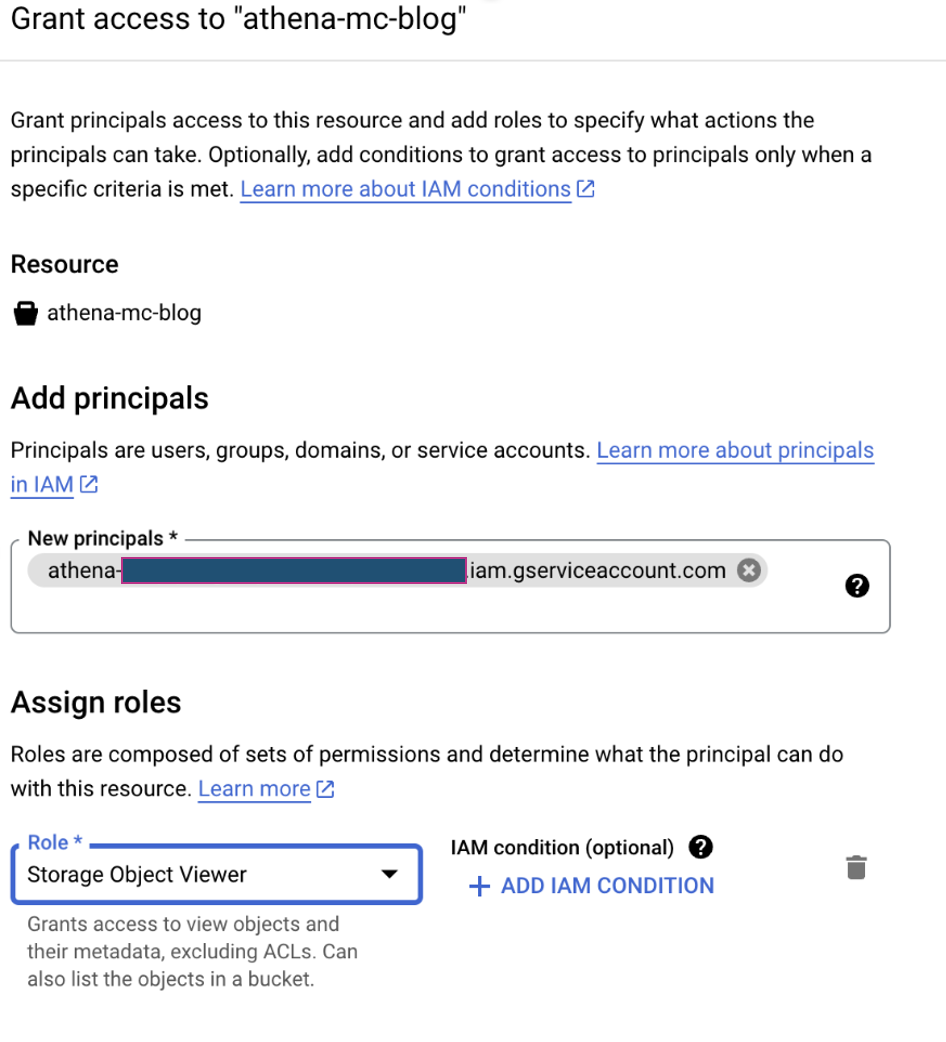
Task: Click the Storage Object Viewer role description text
Action: pyautogui.click(x=190, y=951)
